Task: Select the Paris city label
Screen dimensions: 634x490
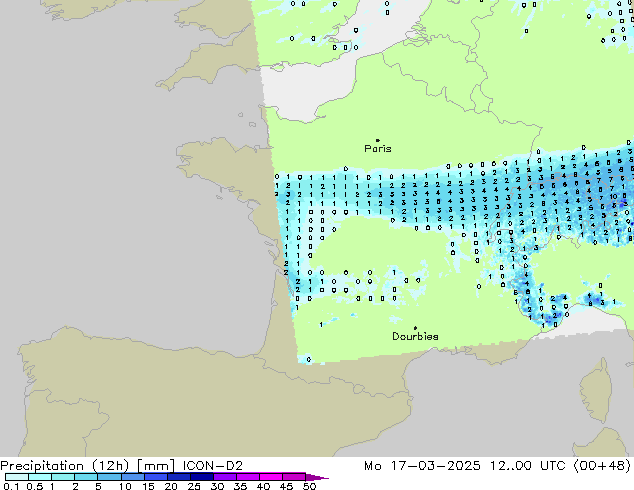Action: point(378,149)
